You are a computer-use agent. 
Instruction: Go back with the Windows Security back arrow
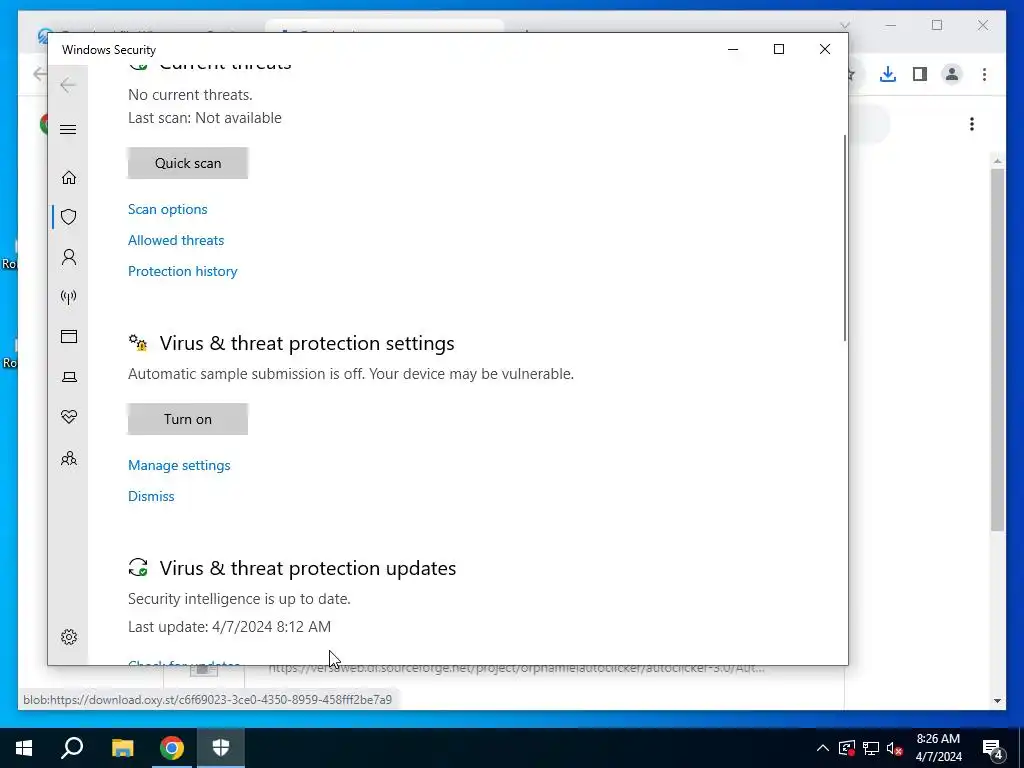click(x=68, y=85)
